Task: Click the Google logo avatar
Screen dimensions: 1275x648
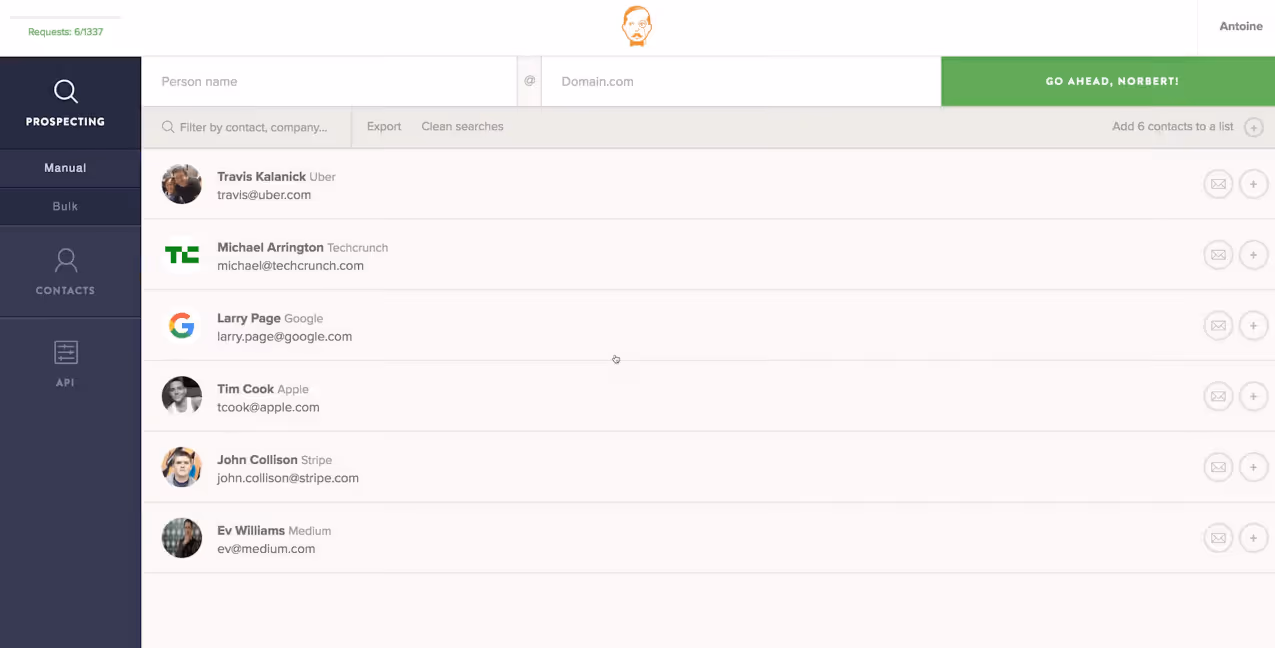Action: click(182, 326)
